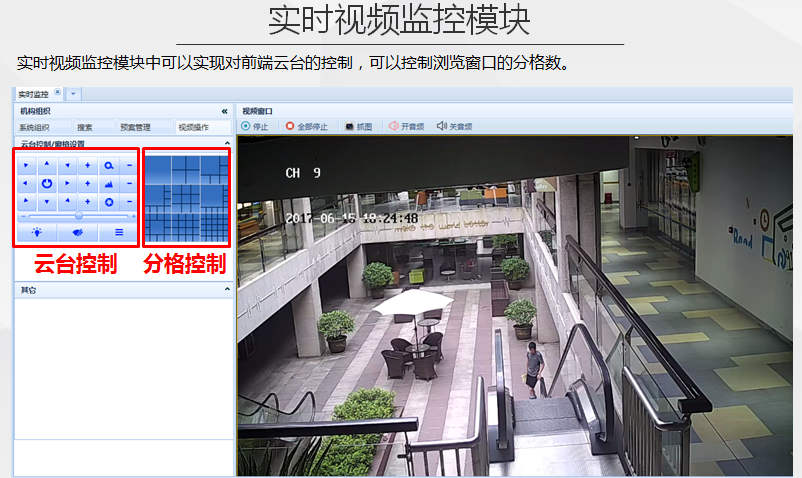Open the tab list dropdown arrow
This screenshot has height=478, width=802.
pyautogui.click(x=74, y=93)
